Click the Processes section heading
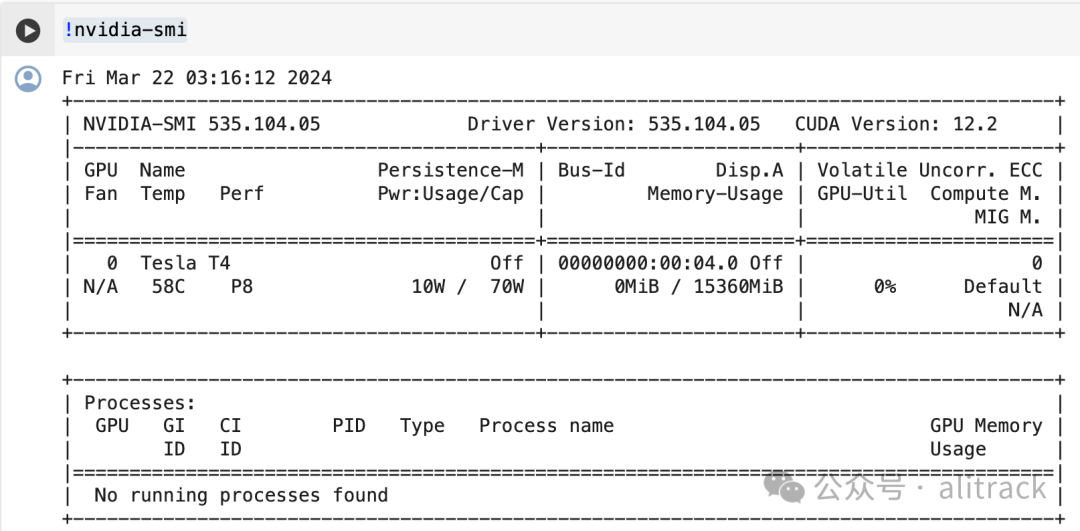The height and width of the screenshot is (531, 1080). (x=139, y=403)
